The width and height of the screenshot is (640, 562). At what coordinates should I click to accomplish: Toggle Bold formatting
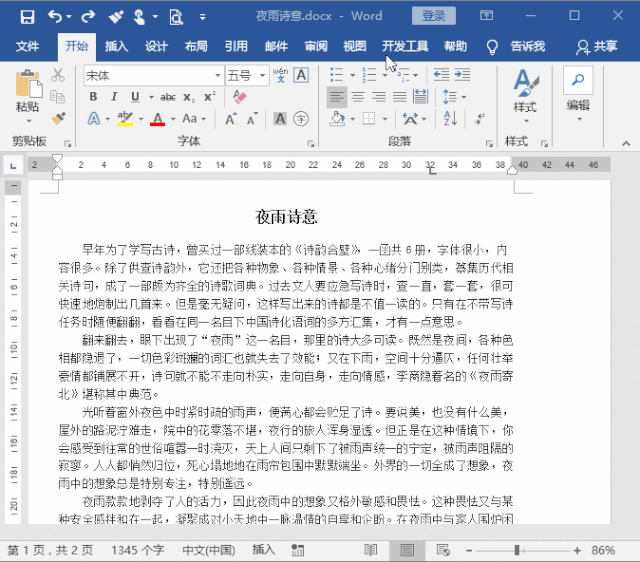93,97
